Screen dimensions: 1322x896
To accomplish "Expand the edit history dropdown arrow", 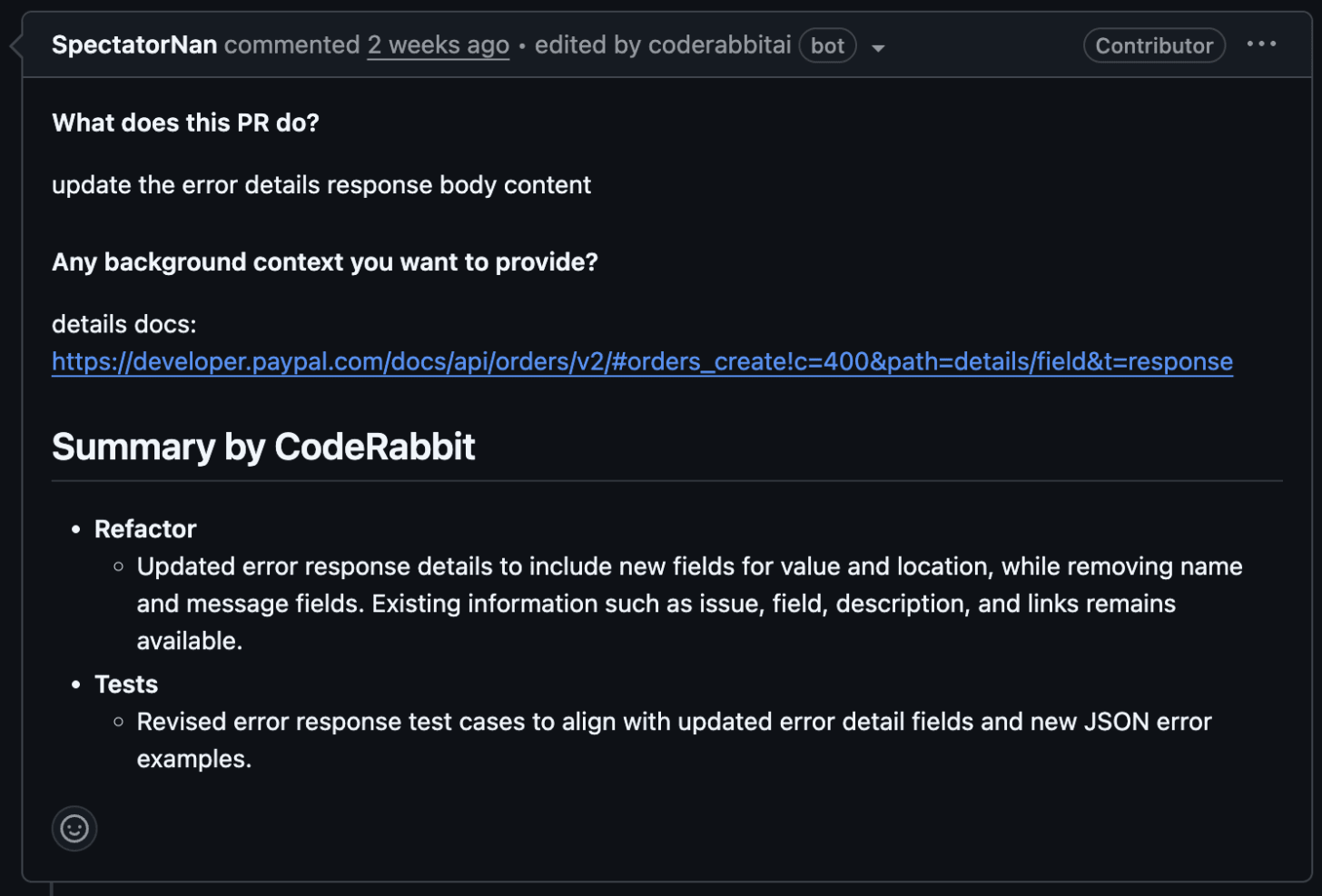I will [x=878, y=48].
